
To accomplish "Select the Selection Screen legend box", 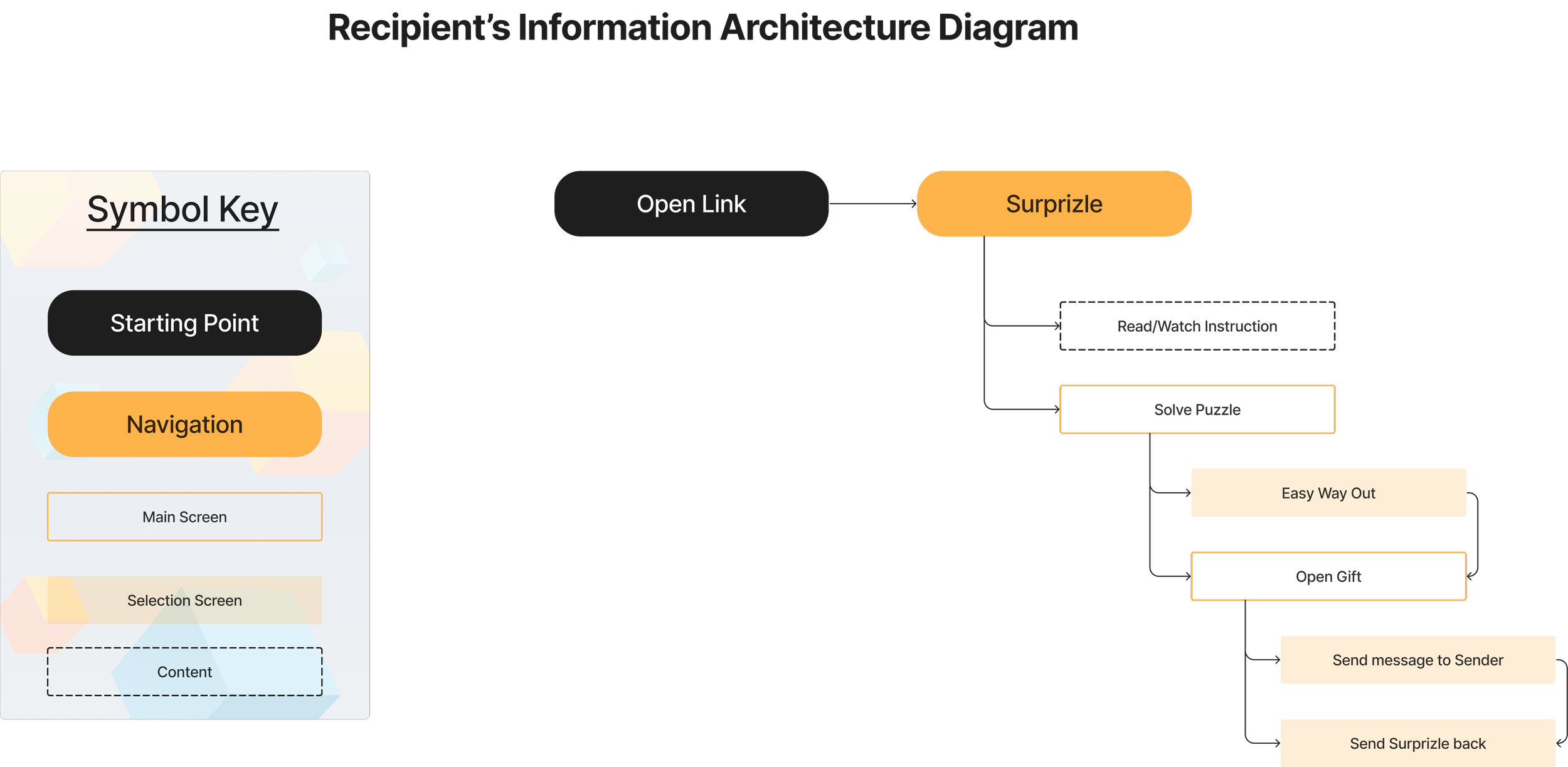I will (184, 600).
